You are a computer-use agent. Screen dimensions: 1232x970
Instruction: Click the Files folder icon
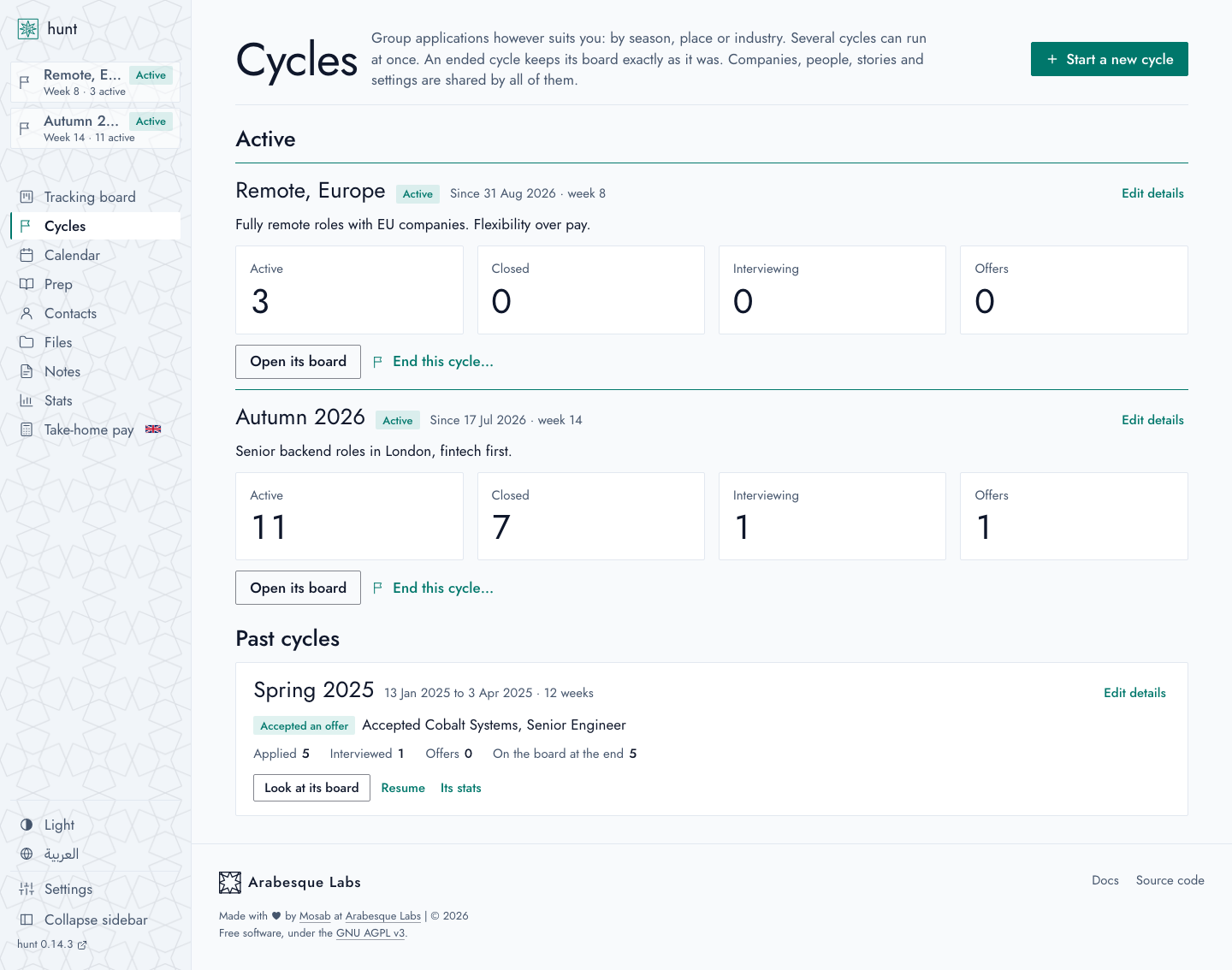(27, 342)
